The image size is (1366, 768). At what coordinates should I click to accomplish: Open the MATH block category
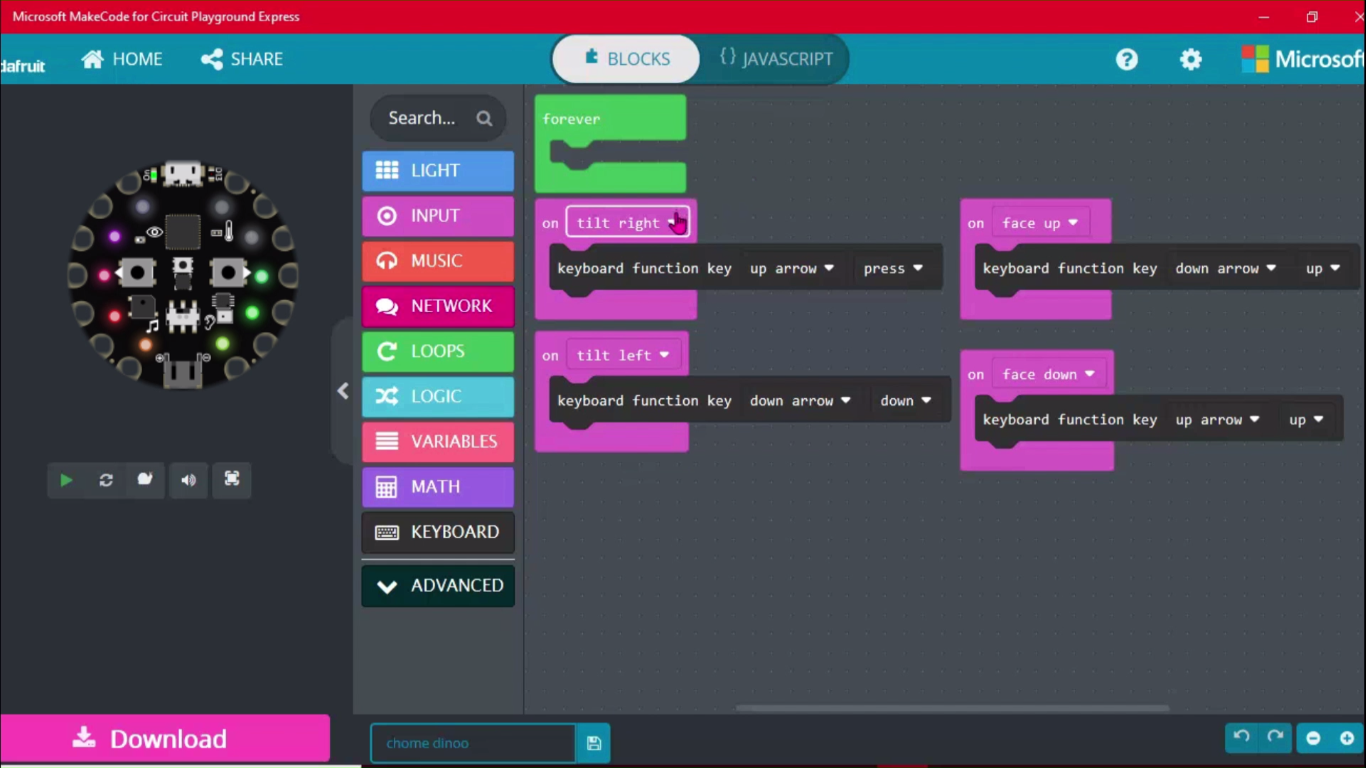(438, 487)
